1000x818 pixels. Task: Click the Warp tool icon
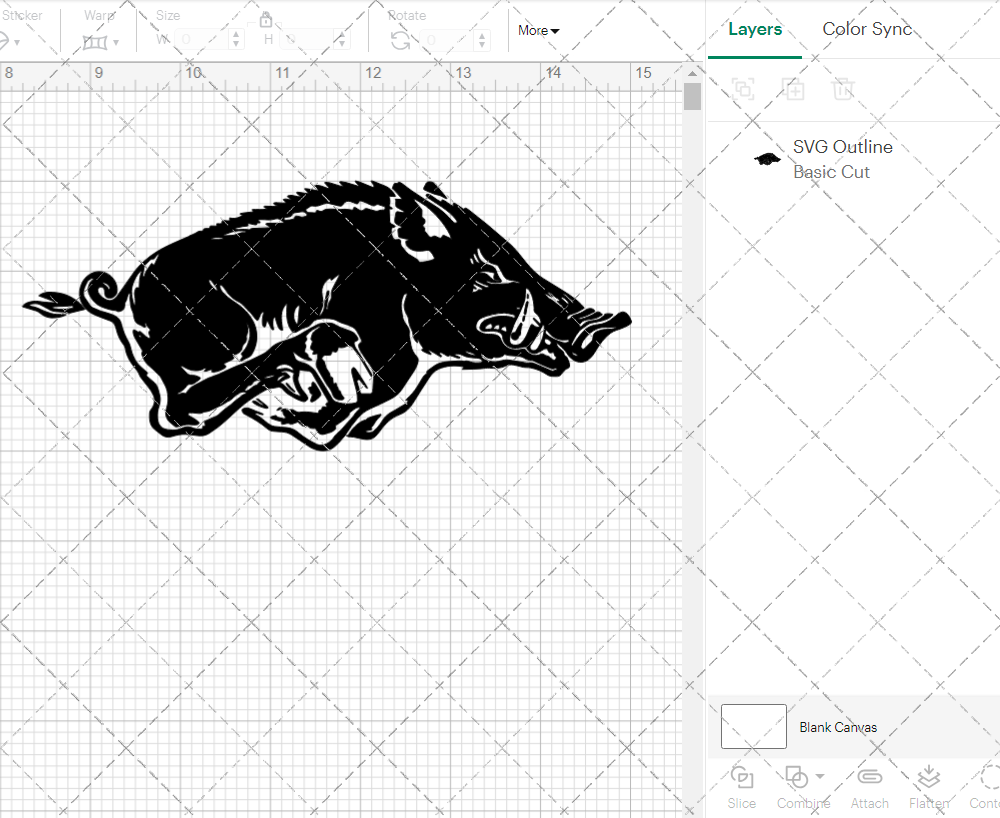pos(95,41)
